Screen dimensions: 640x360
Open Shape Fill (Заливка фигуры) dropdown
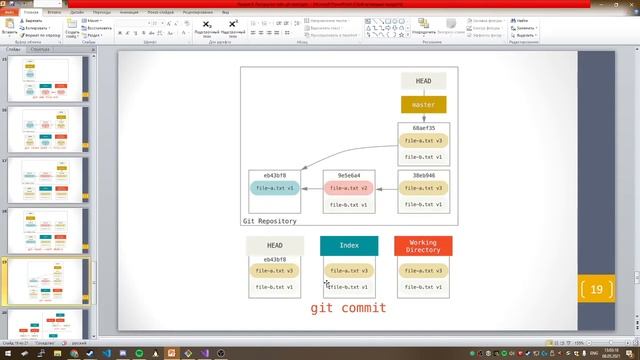[x=486, y=21]
